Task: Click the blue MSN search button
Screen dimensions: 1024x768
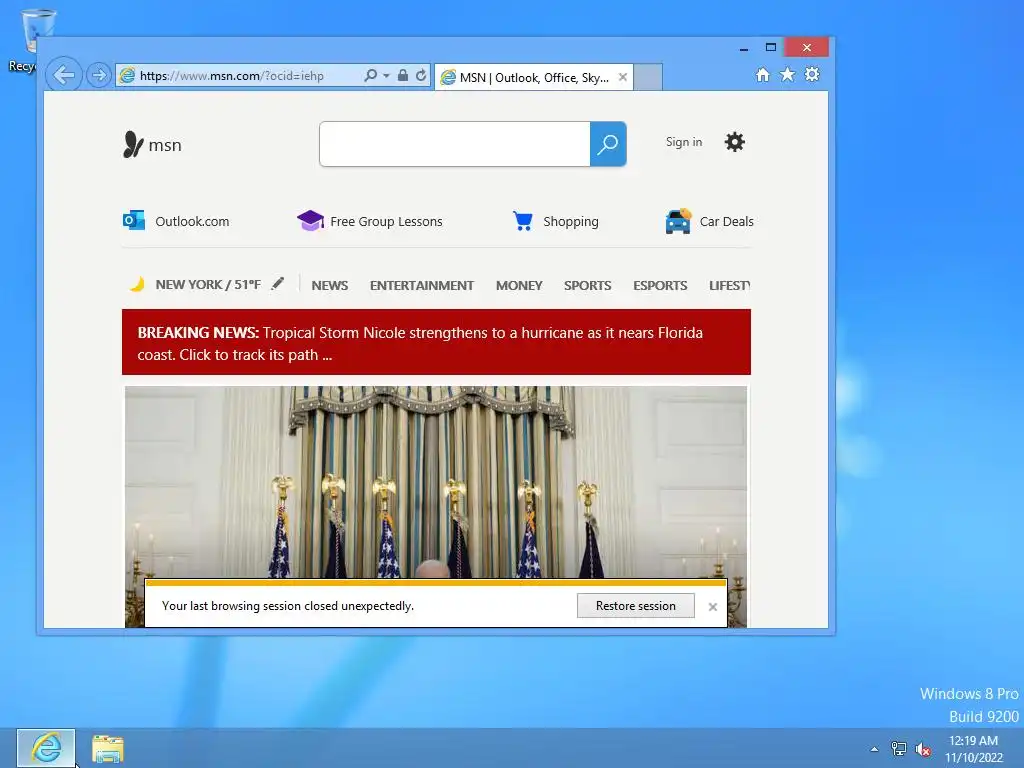Action: click(x=608, y=144)
